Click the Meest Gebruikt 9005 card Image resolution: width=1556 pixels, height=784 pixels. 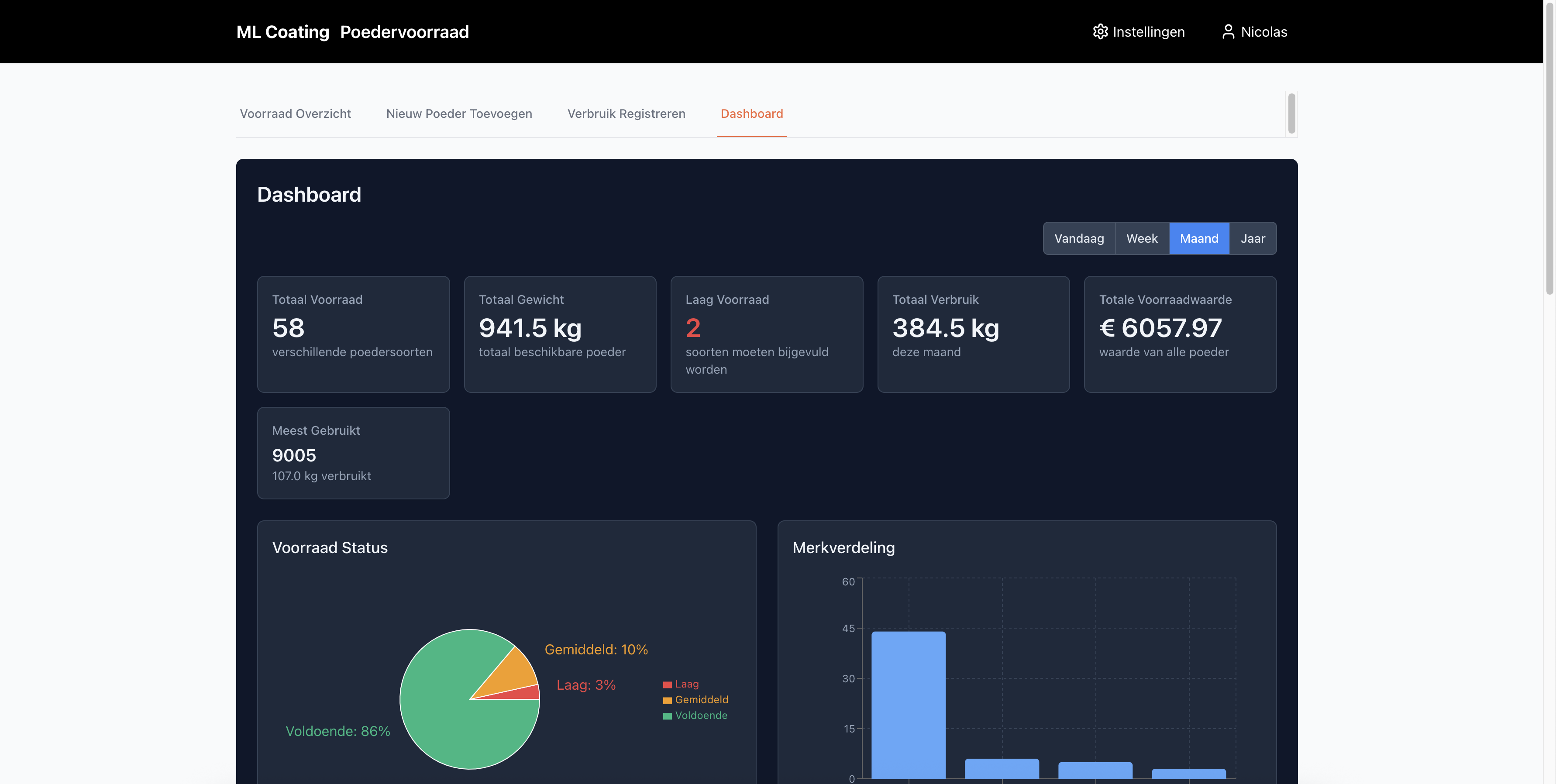coord(353,453)
